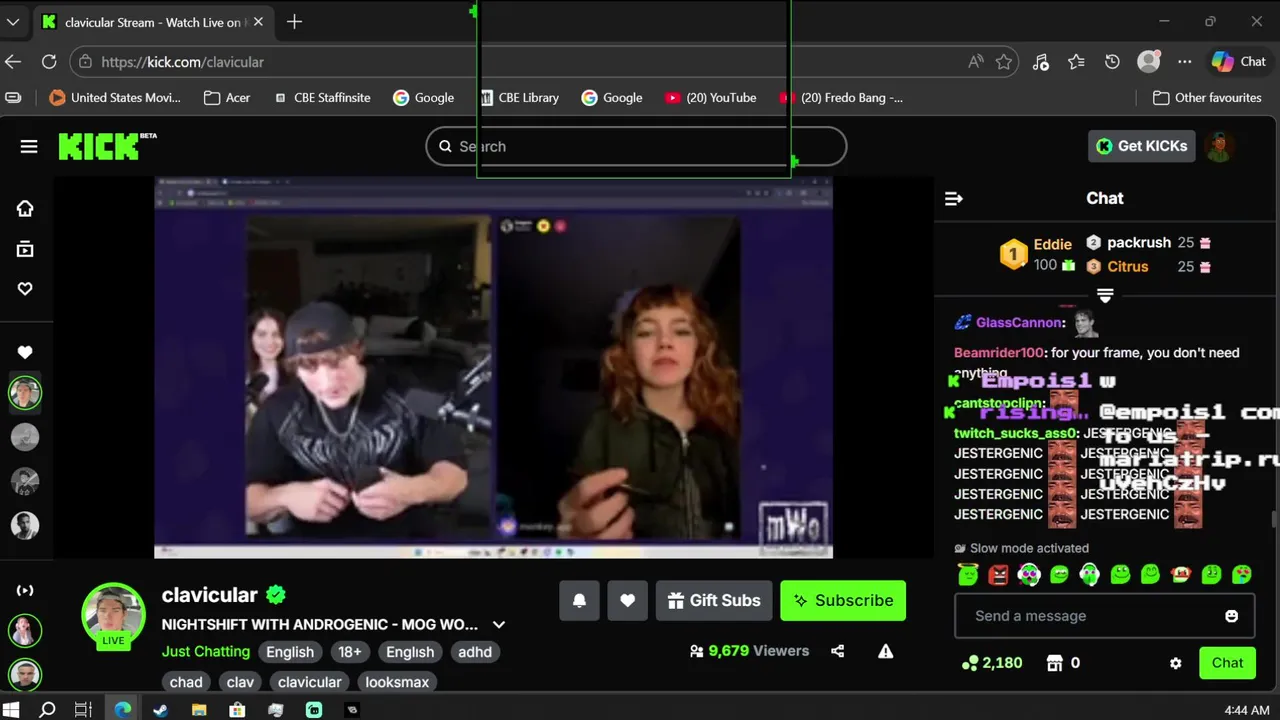Open Acer bookmarks folder
Viewport: 1280px width, 720px height.
227,98
